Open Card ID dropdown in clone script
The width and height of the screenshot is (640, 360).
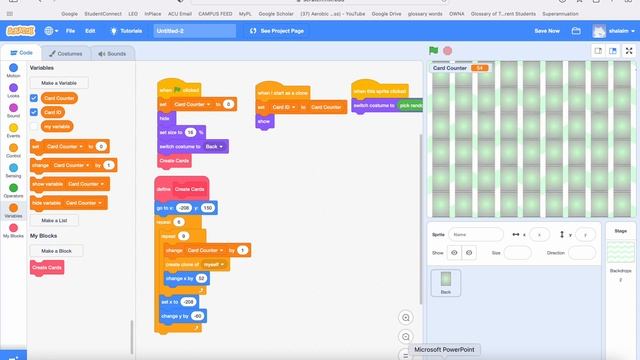point(284,107)
